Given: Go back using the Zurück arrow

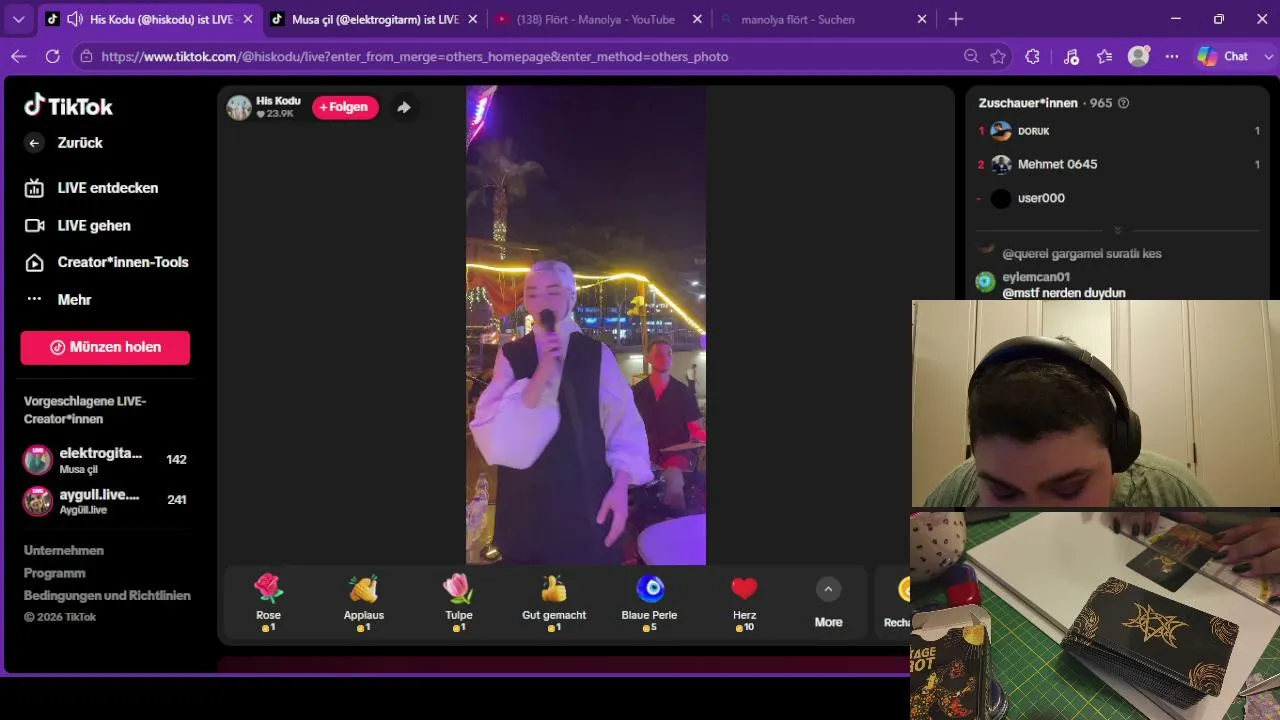Looking at the screenshot, I should (x=34, y=143).
